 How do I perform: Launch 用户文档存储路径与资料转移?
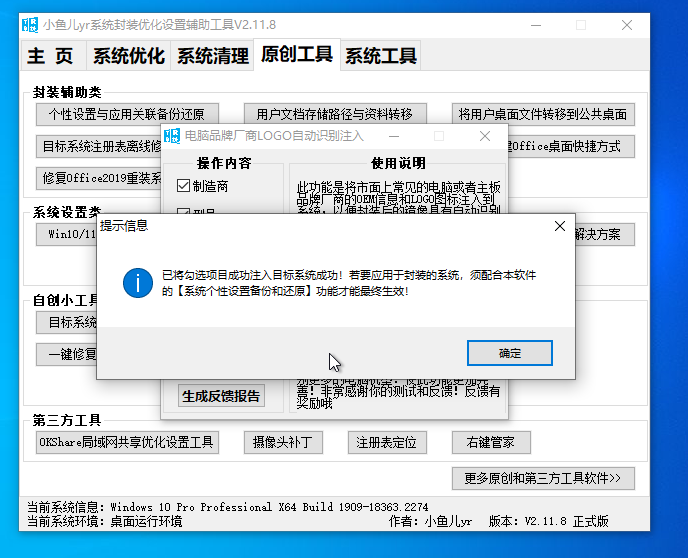335,114
